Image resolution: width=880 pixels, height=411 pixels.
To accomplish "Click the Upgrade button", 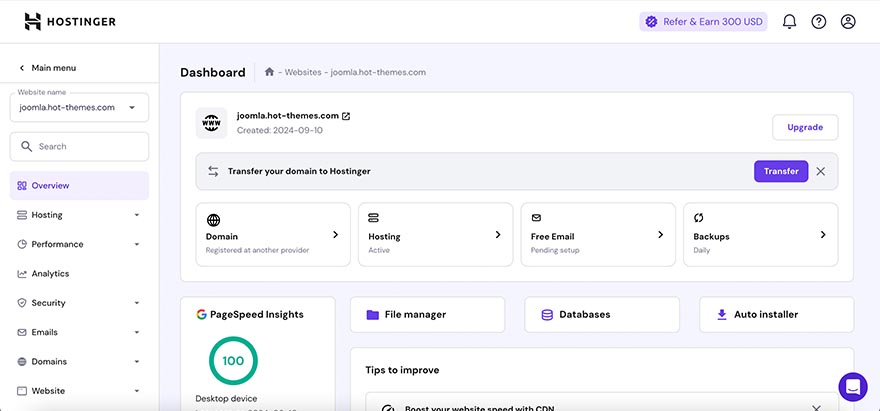I will click(x=805, y=127).
